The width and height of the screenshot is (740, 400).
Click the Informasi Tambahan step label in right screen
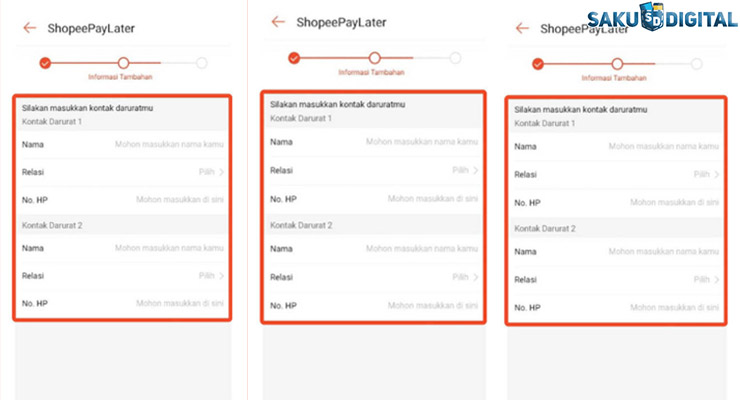click(x=616, y=77)
